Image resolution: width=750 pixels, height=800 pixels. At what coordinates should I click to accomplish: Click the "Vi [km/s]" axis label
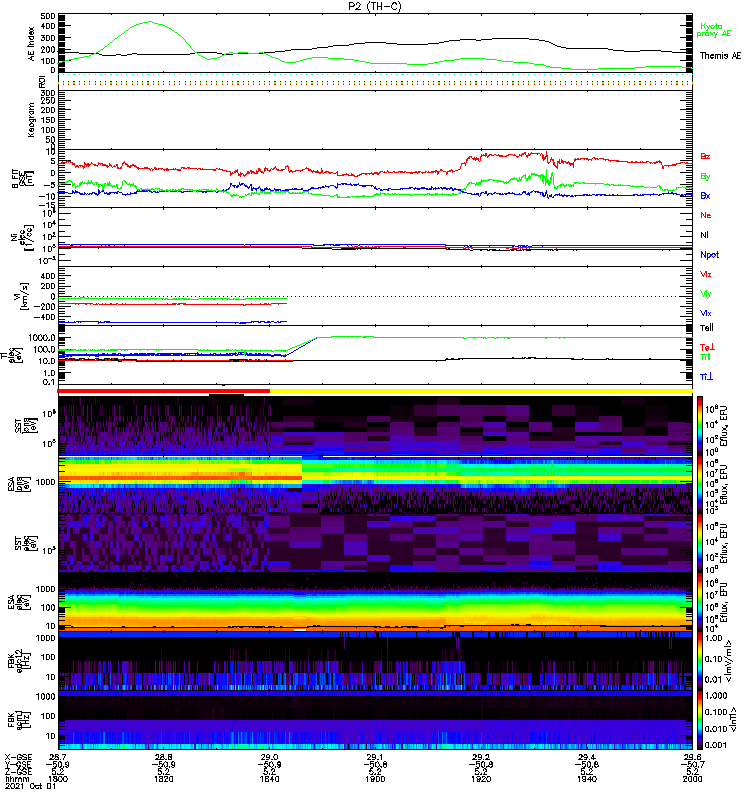(x=23, y=297)
